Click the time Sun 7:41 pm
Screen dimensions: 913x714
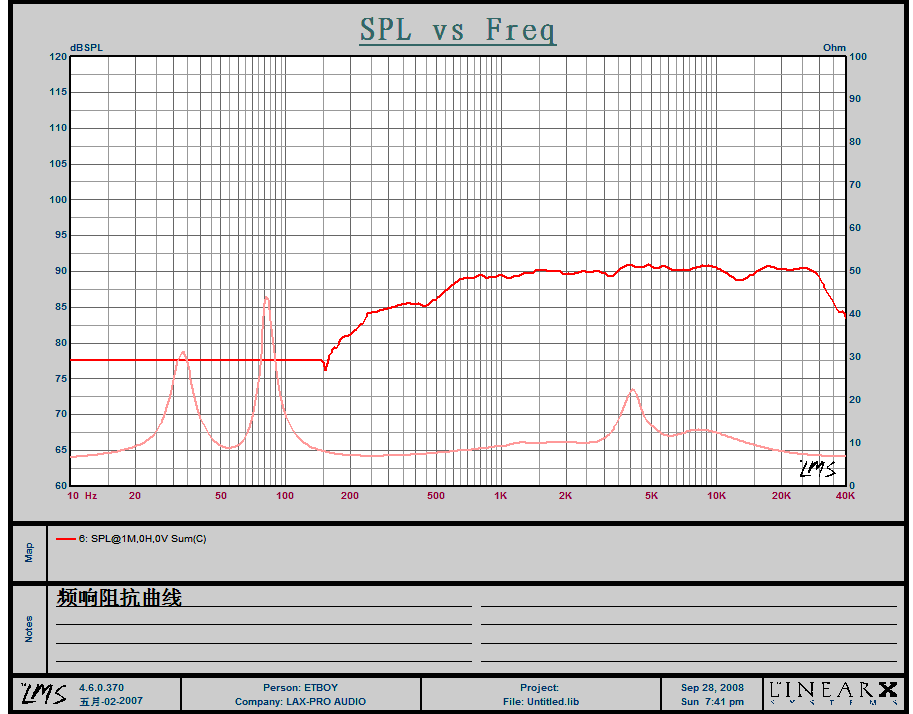tap(712, 702)
